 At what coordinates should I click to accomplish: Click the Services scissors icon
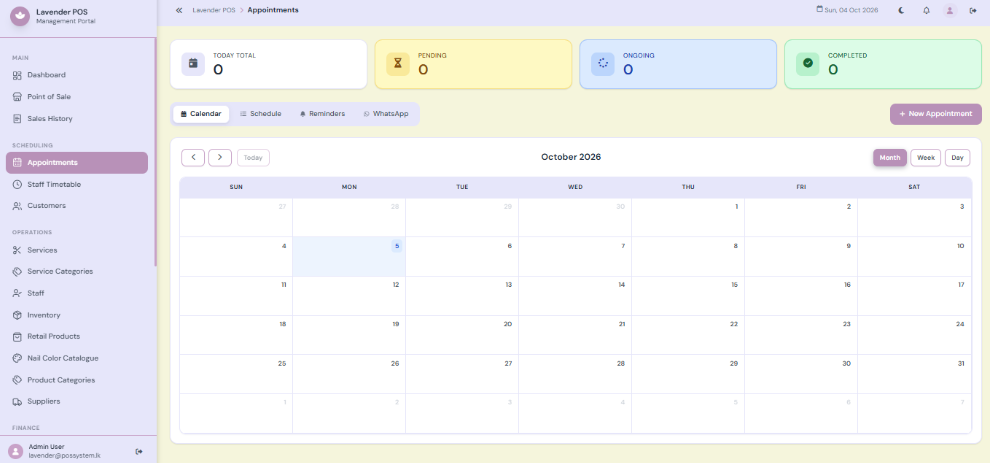17,250
